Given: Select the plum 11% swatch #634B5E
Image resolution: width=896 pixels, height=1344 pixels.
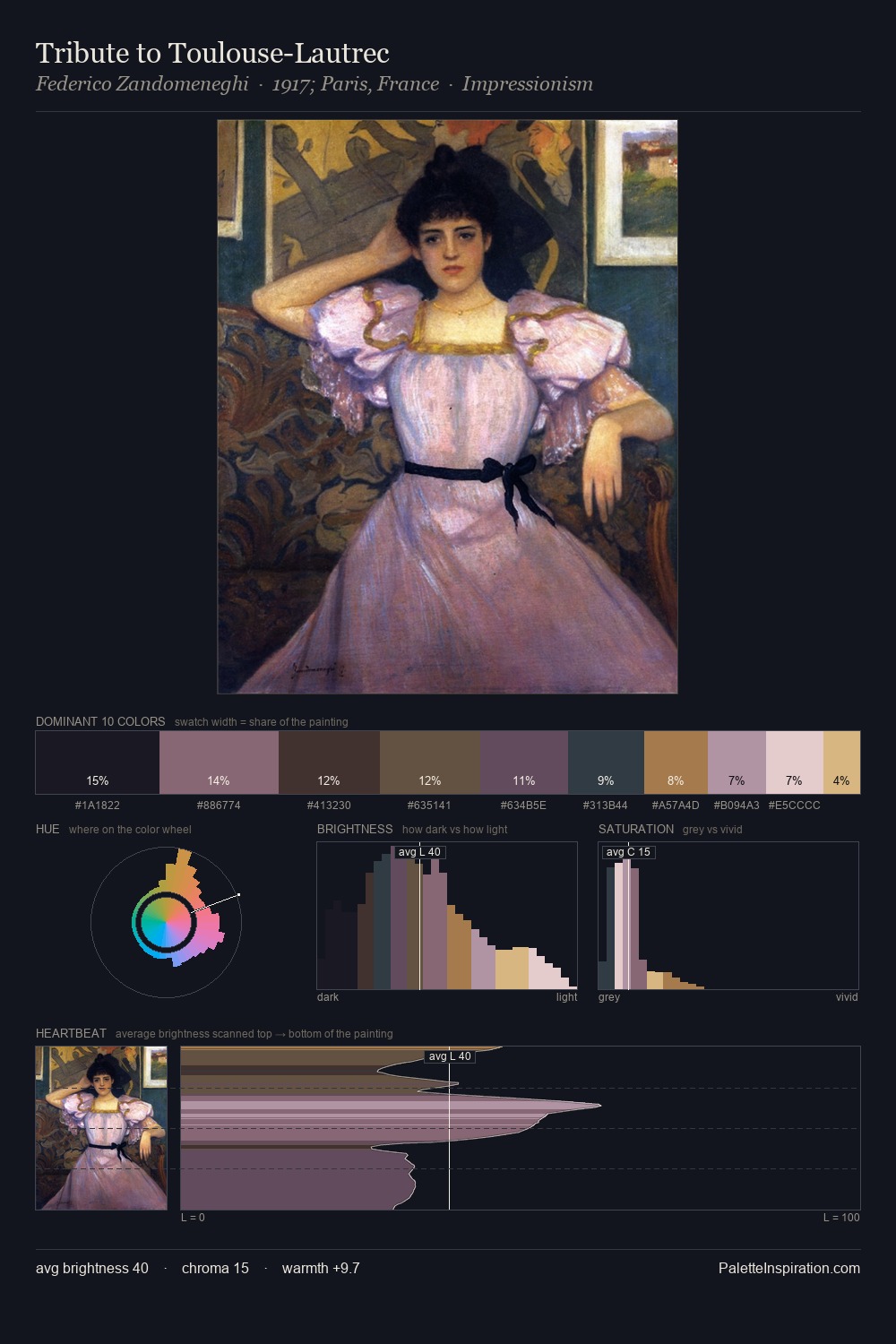Looking at the screenshot, I should 523,762.
